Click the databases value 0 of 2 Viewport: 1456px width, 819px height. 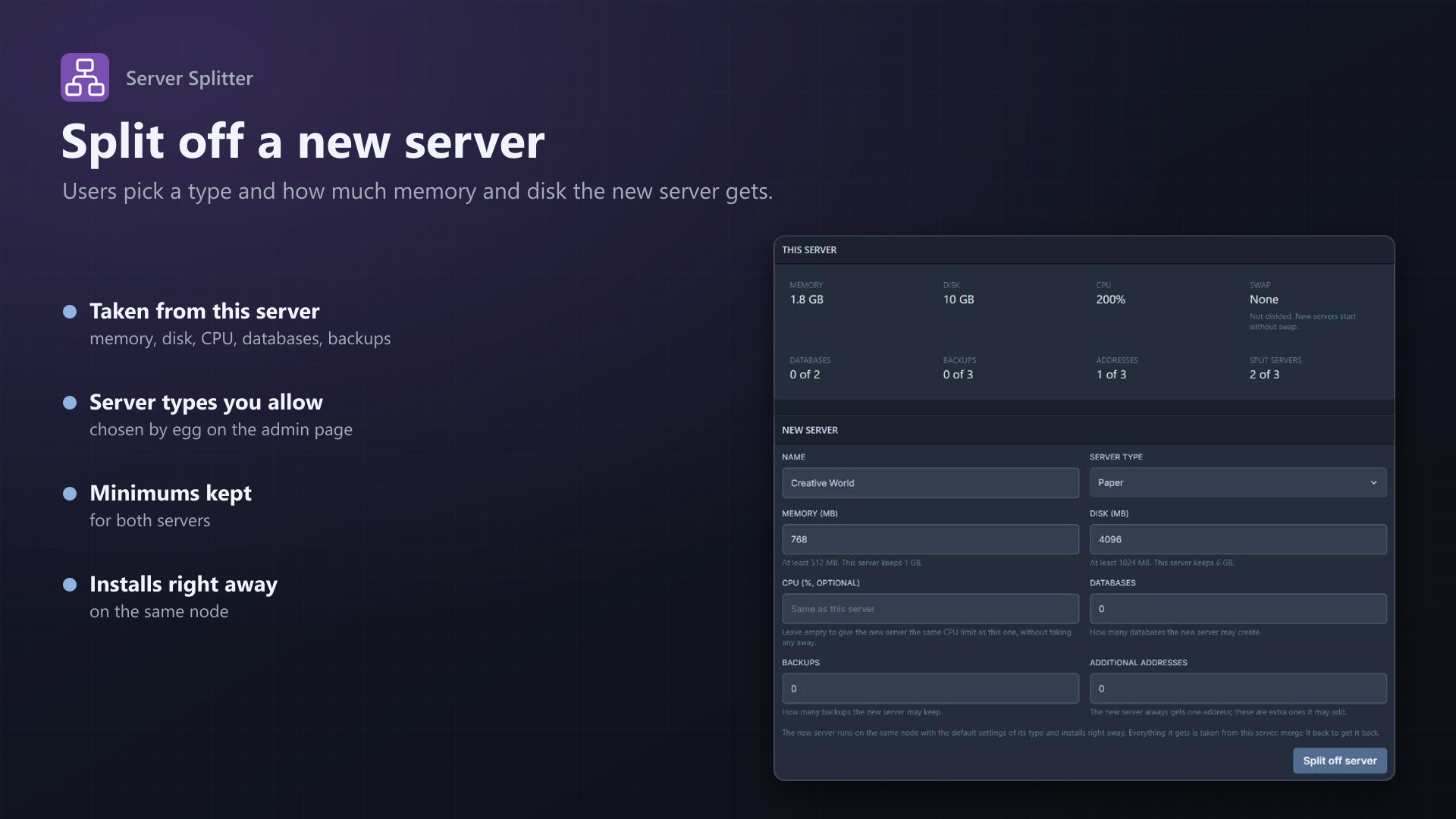point(805,375)
